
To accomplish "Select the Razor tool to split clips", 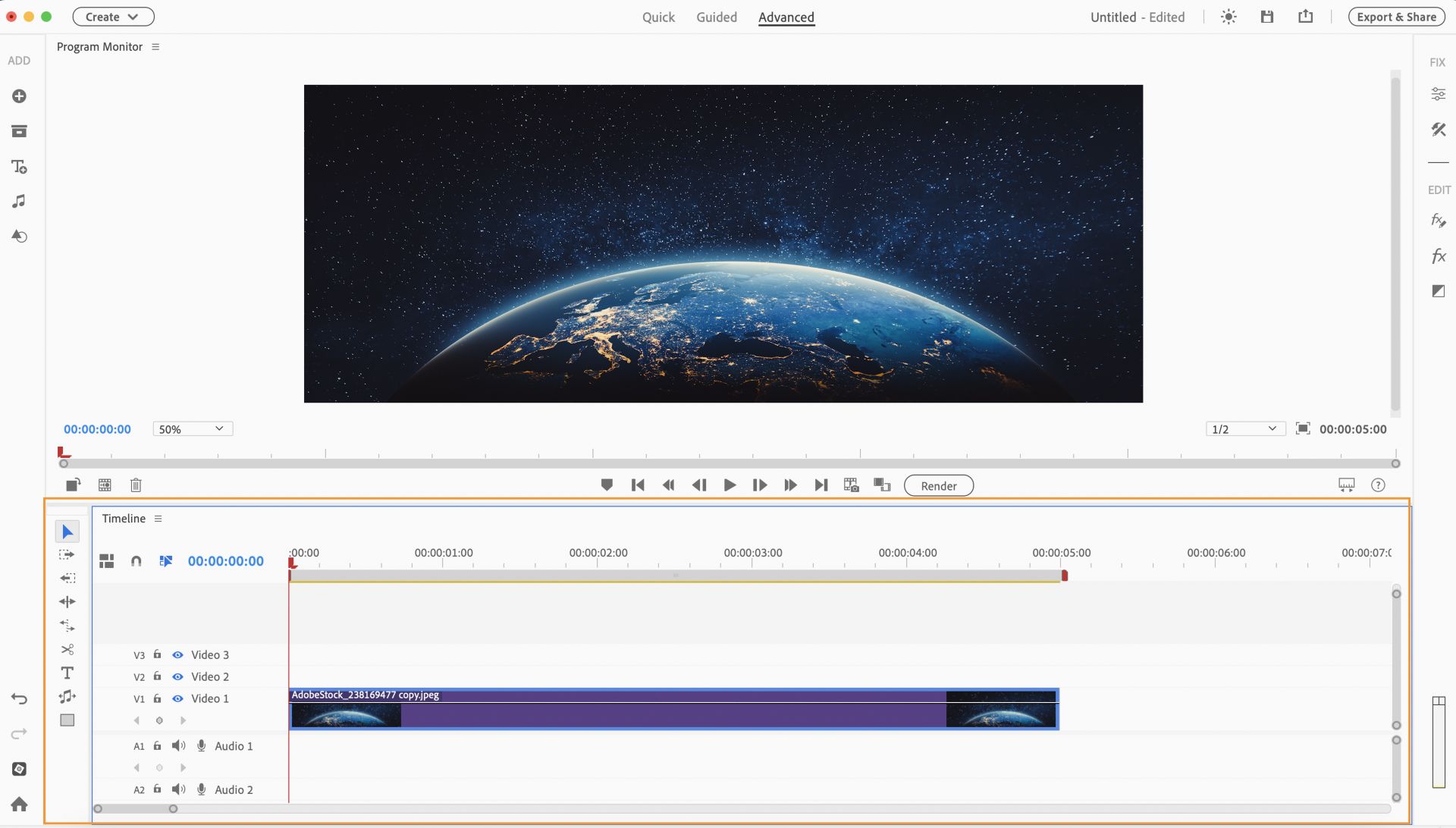I will 67,649.
